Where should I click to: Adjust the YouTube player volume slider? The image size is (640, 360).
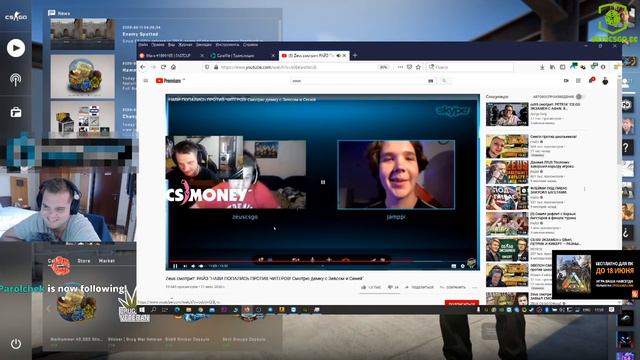point(201,266)
